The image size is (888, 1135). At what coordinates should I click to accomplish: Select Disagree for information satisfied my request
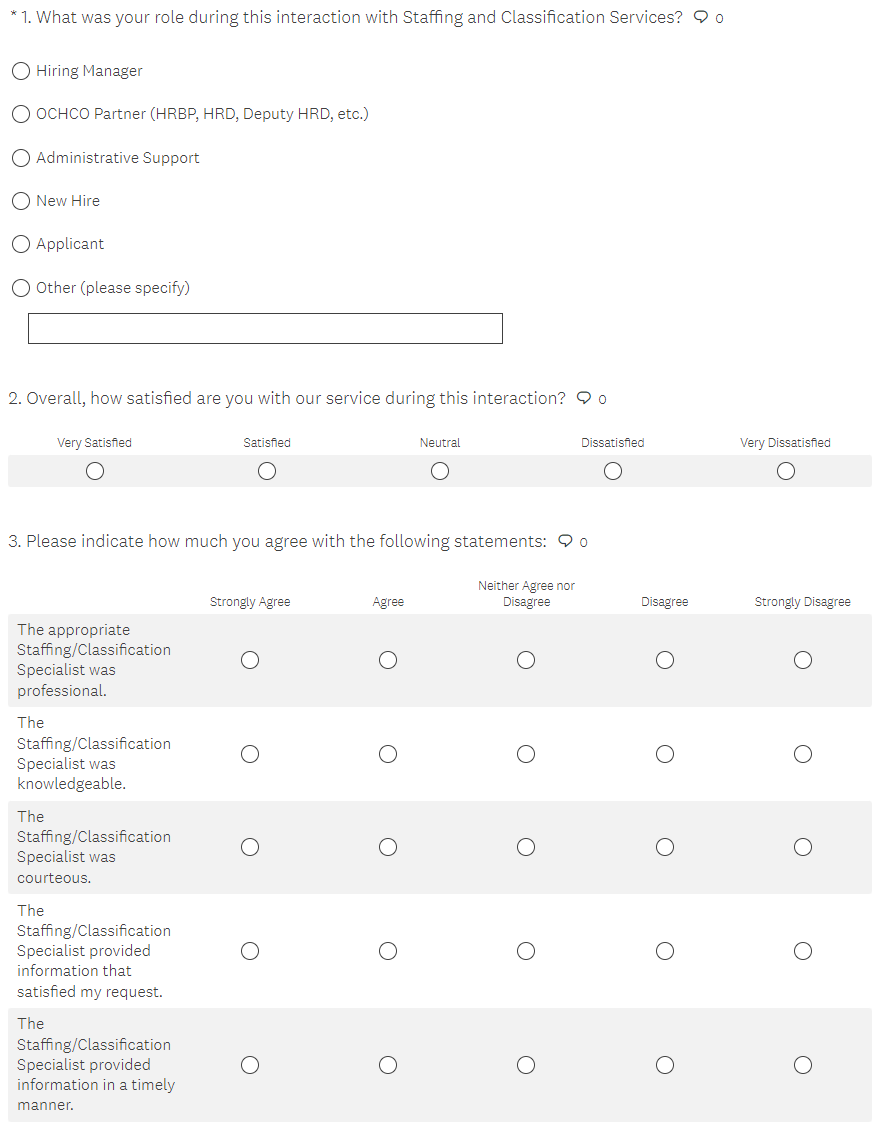click(x=665, y=951)
